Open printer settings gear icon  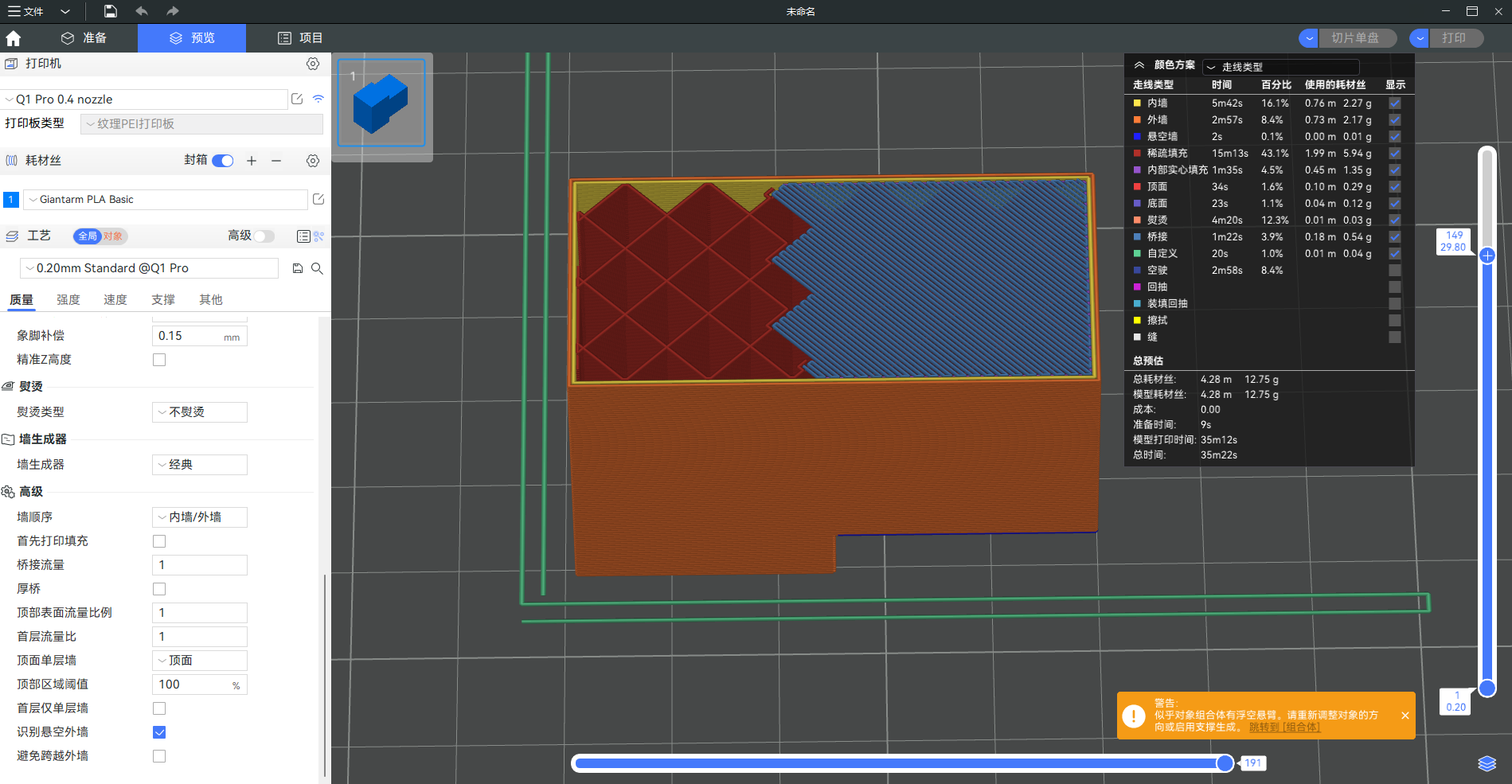pos(313,64)
